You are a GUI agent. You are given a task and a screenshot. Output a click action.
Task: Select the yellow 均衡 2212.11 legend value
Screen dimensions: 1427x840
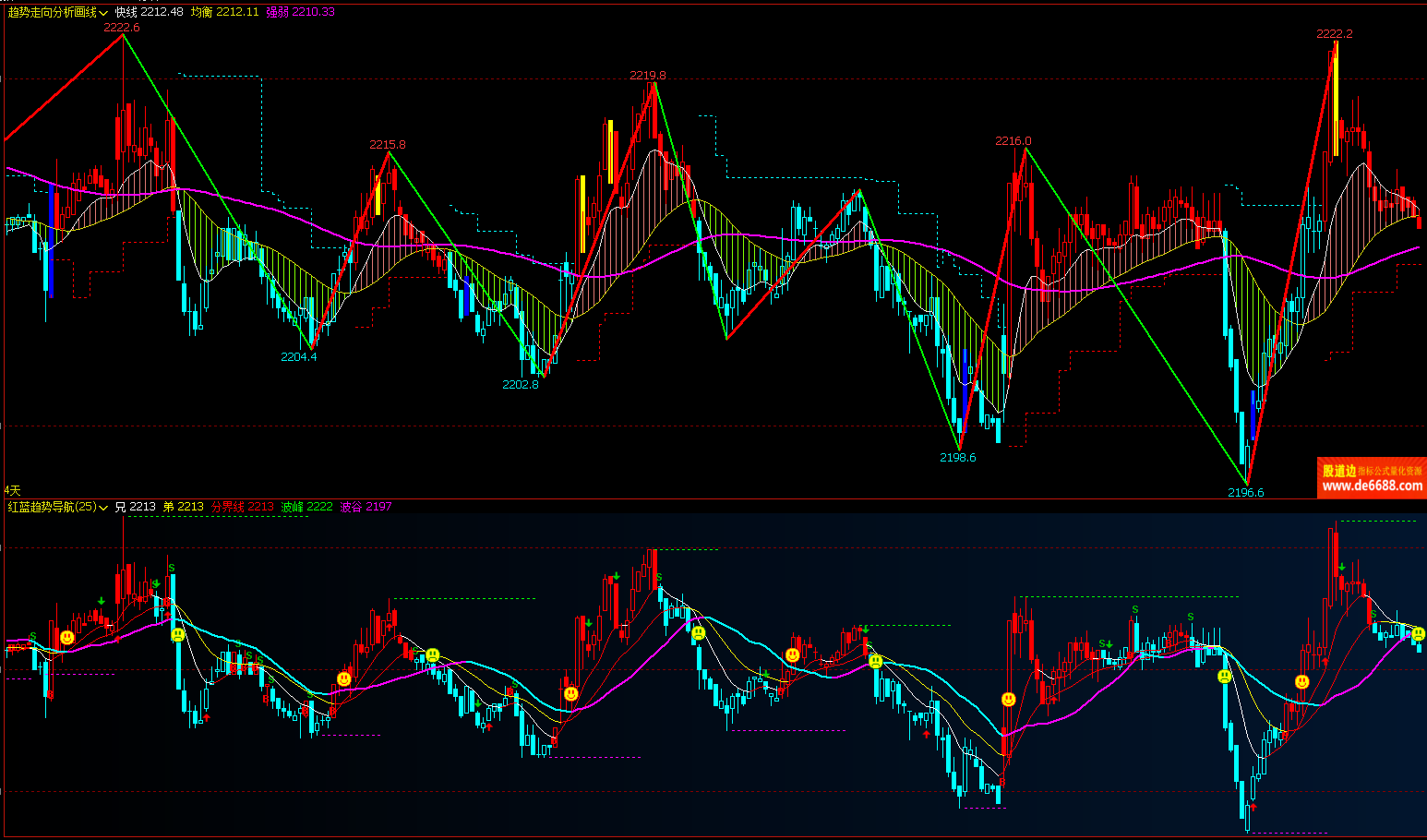click(x=224, y=12)
